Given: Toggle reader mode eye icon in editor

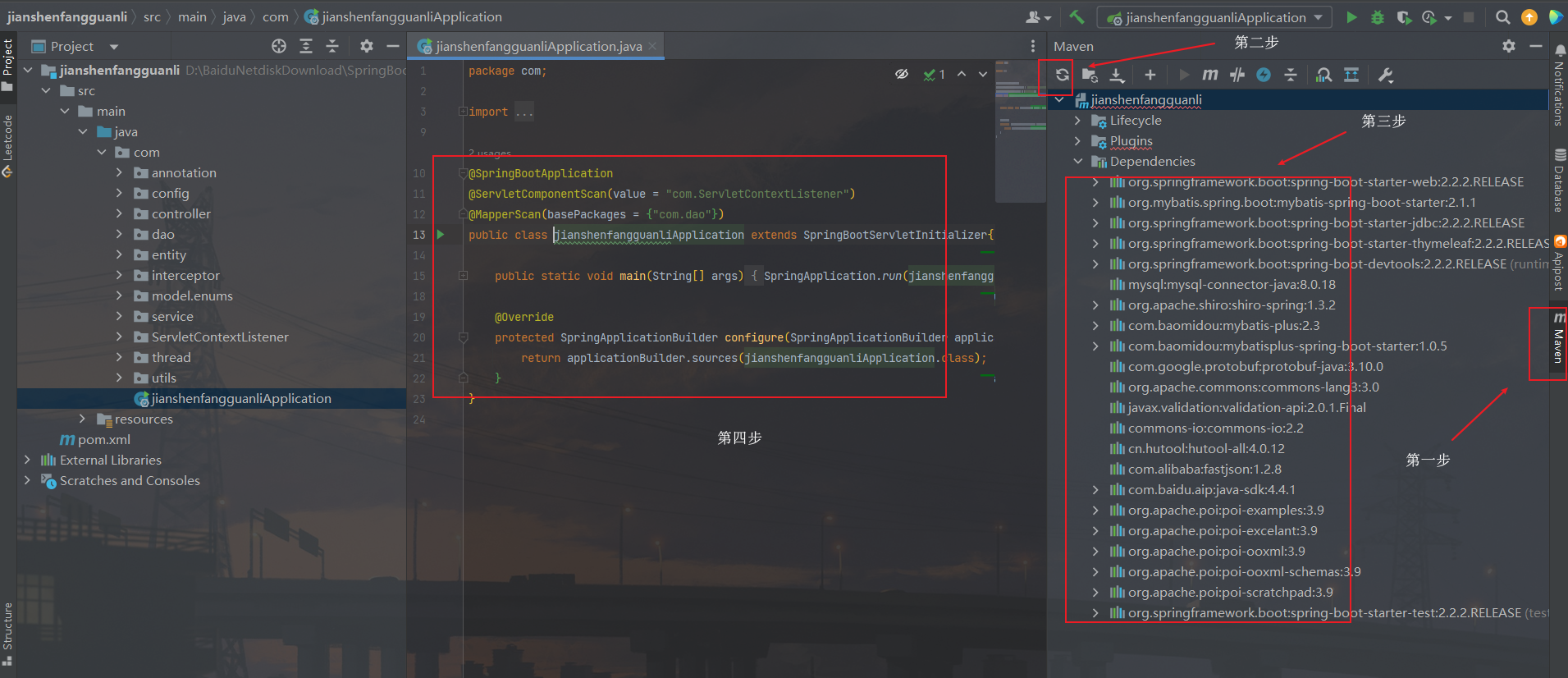Looking at the screenshot, I should point(902,75).
